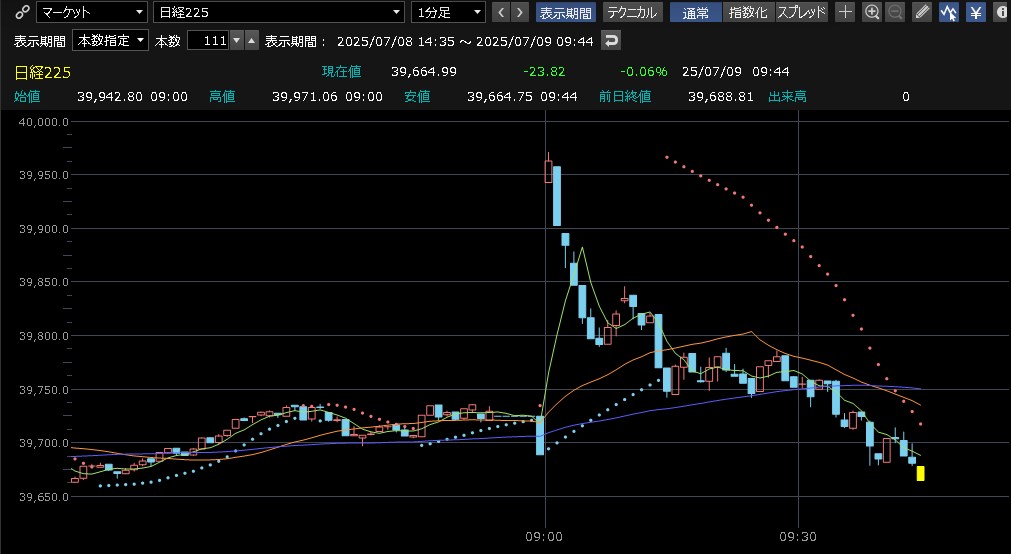1011x554 pixels.
Task: Click current value 39,664.99
Action: tap(424, 72)
